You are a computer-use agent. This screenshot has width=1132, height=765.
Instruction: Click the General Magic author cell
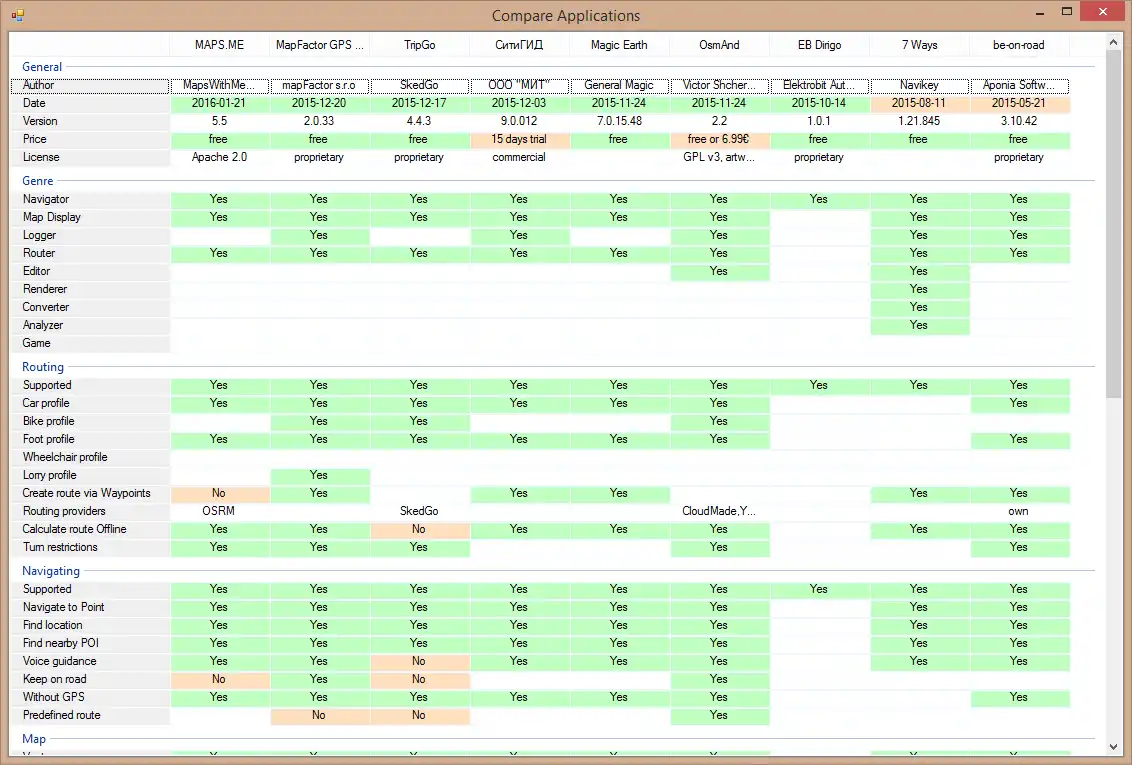coord(619,85)
